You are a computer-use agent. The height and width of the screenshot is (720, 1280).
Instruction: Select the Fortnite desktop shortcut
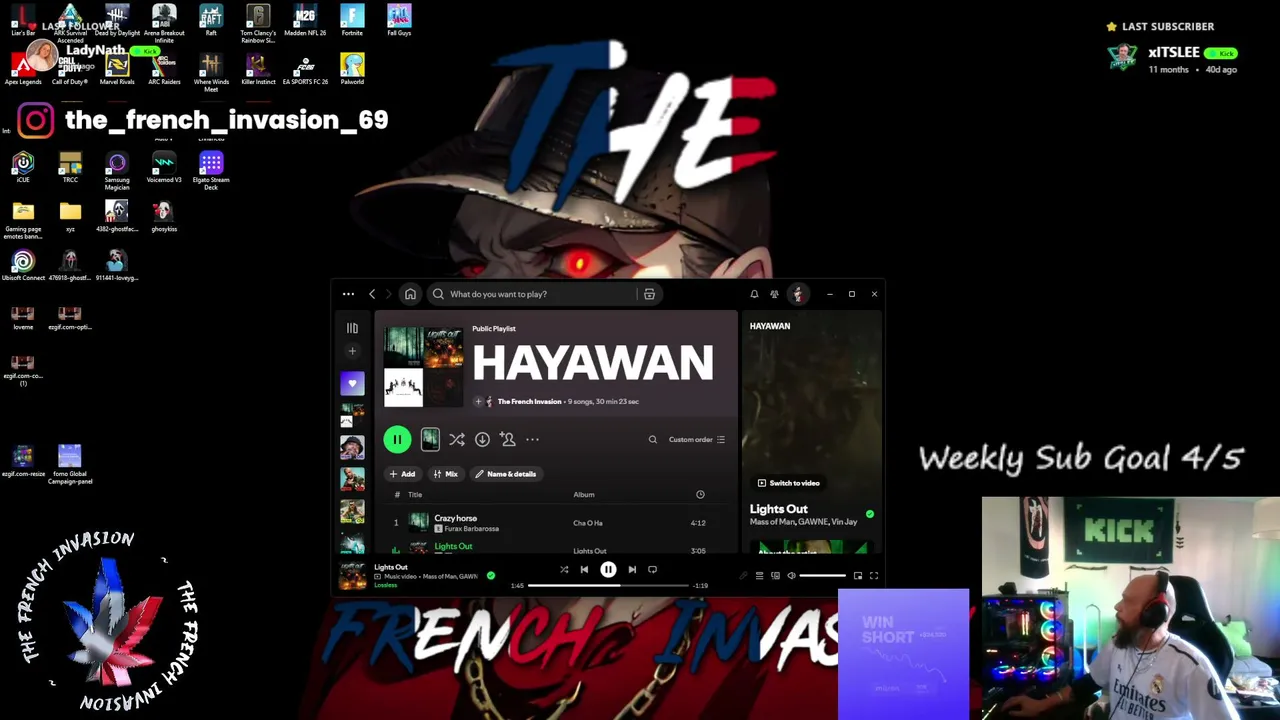[352, 21]
